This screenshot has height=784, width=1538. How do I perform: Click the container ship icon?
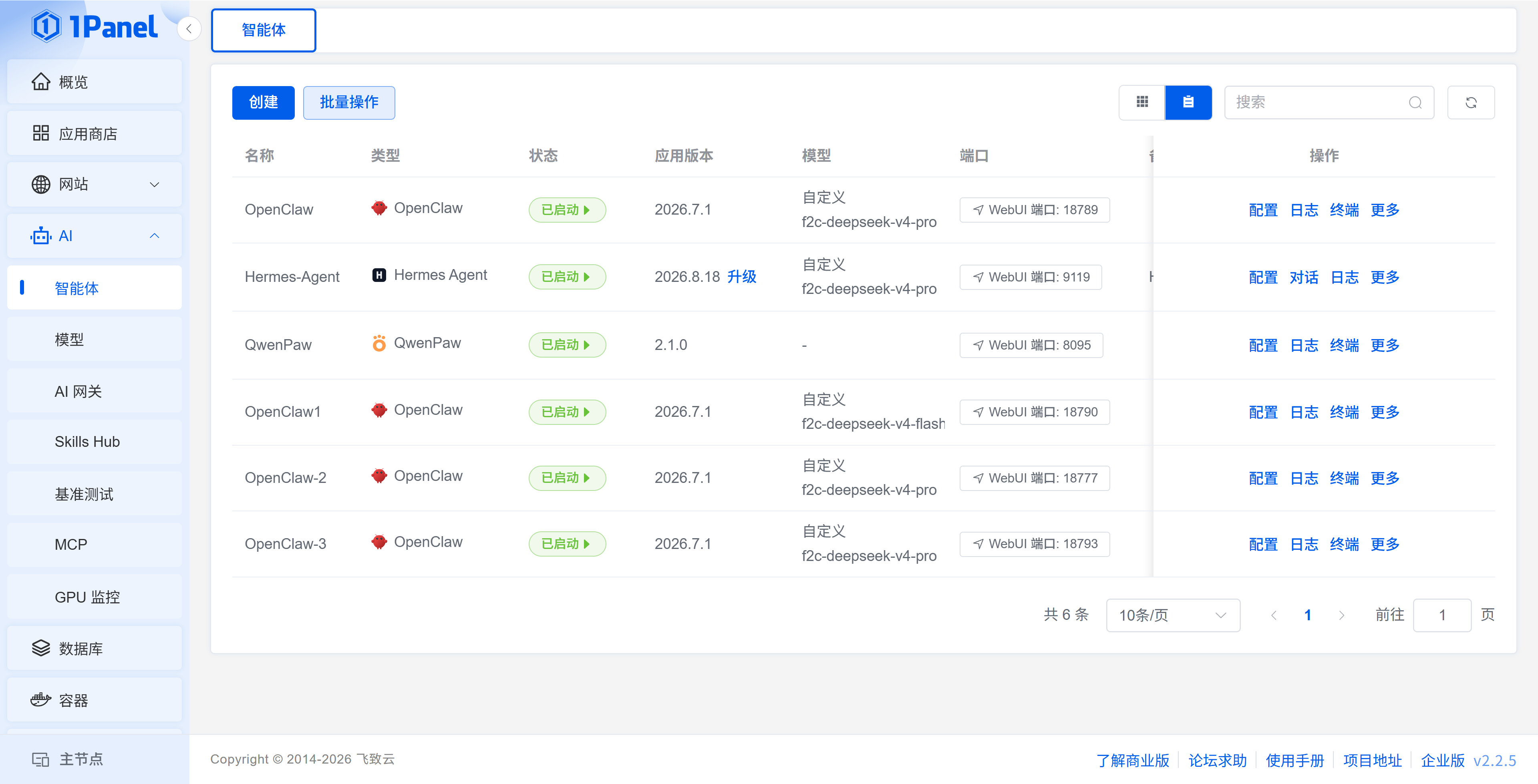[40, 700]
